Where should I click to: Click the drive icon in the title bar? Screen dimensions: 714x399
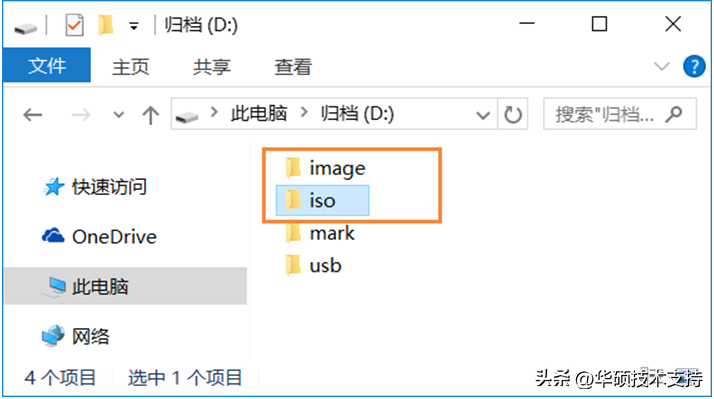(x=25, y=29)
